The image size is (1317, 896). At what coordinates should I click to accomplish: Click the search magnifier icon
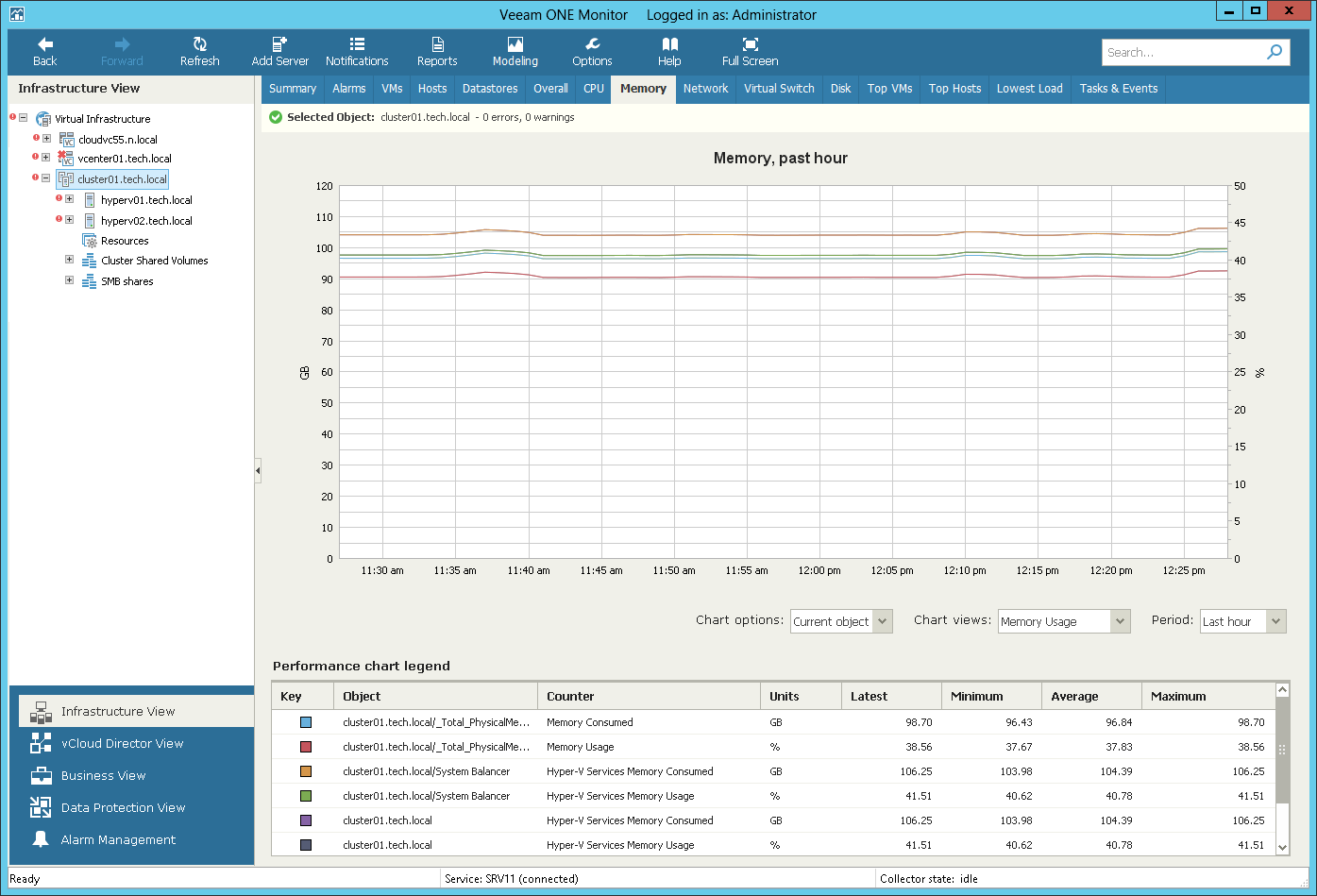(x=1275, y=52)
